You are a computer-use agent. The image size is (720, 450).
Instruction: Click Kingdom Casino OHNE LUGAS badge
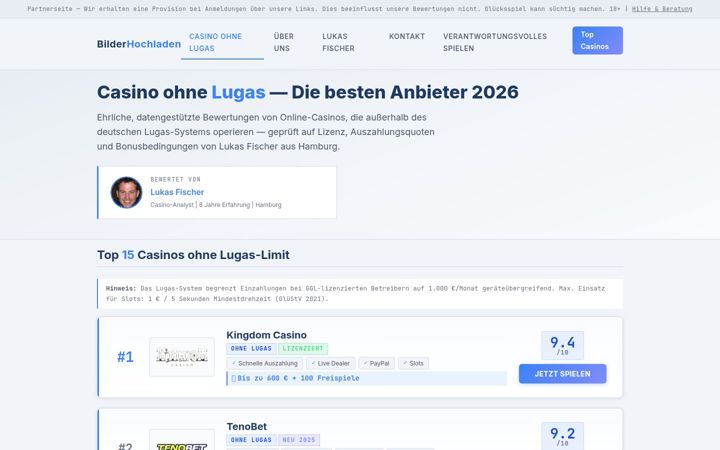click(251, 349)
